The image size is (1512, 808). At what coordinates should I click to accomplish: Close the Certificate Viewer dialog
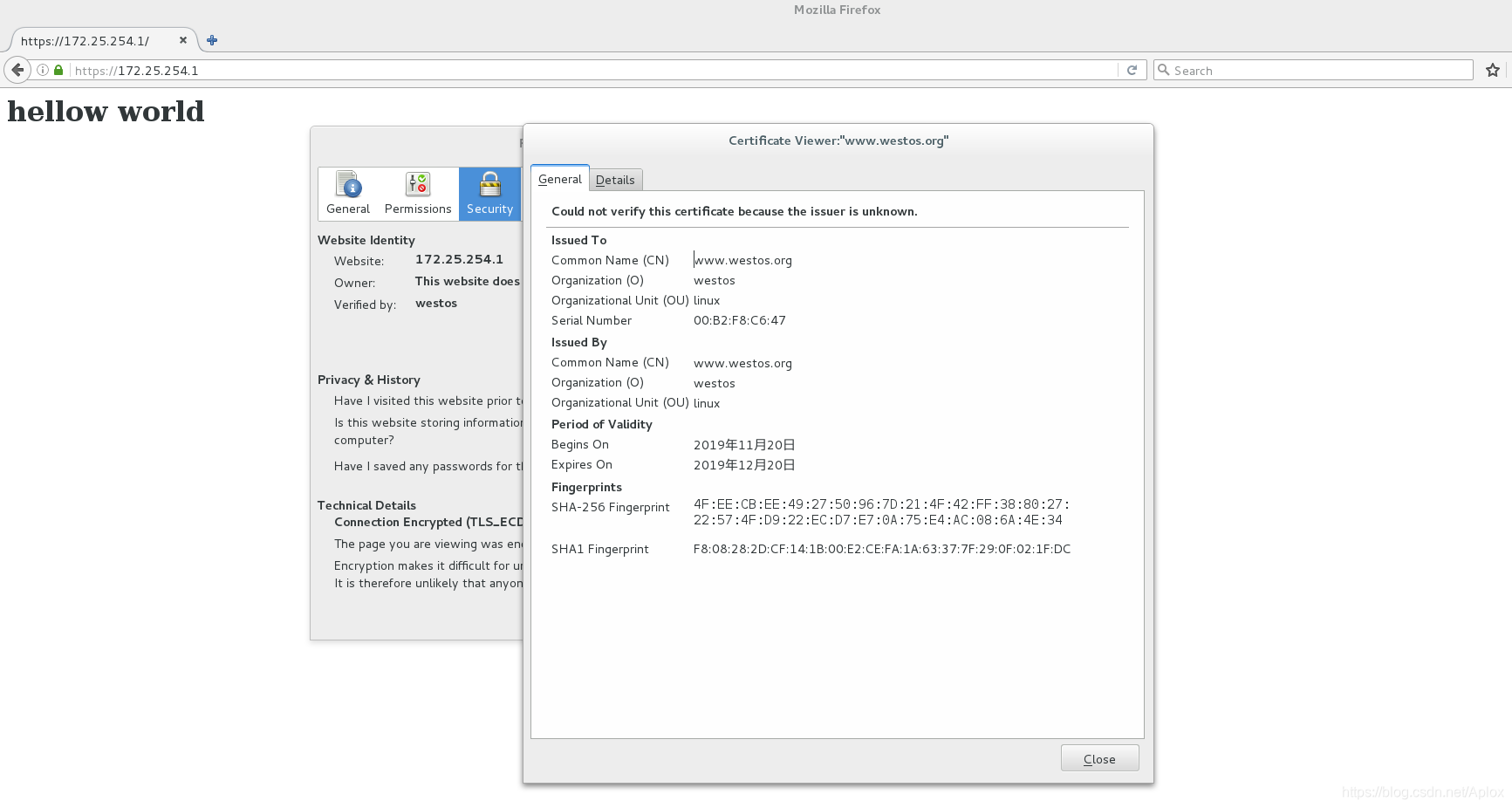tap(1099, 758)
